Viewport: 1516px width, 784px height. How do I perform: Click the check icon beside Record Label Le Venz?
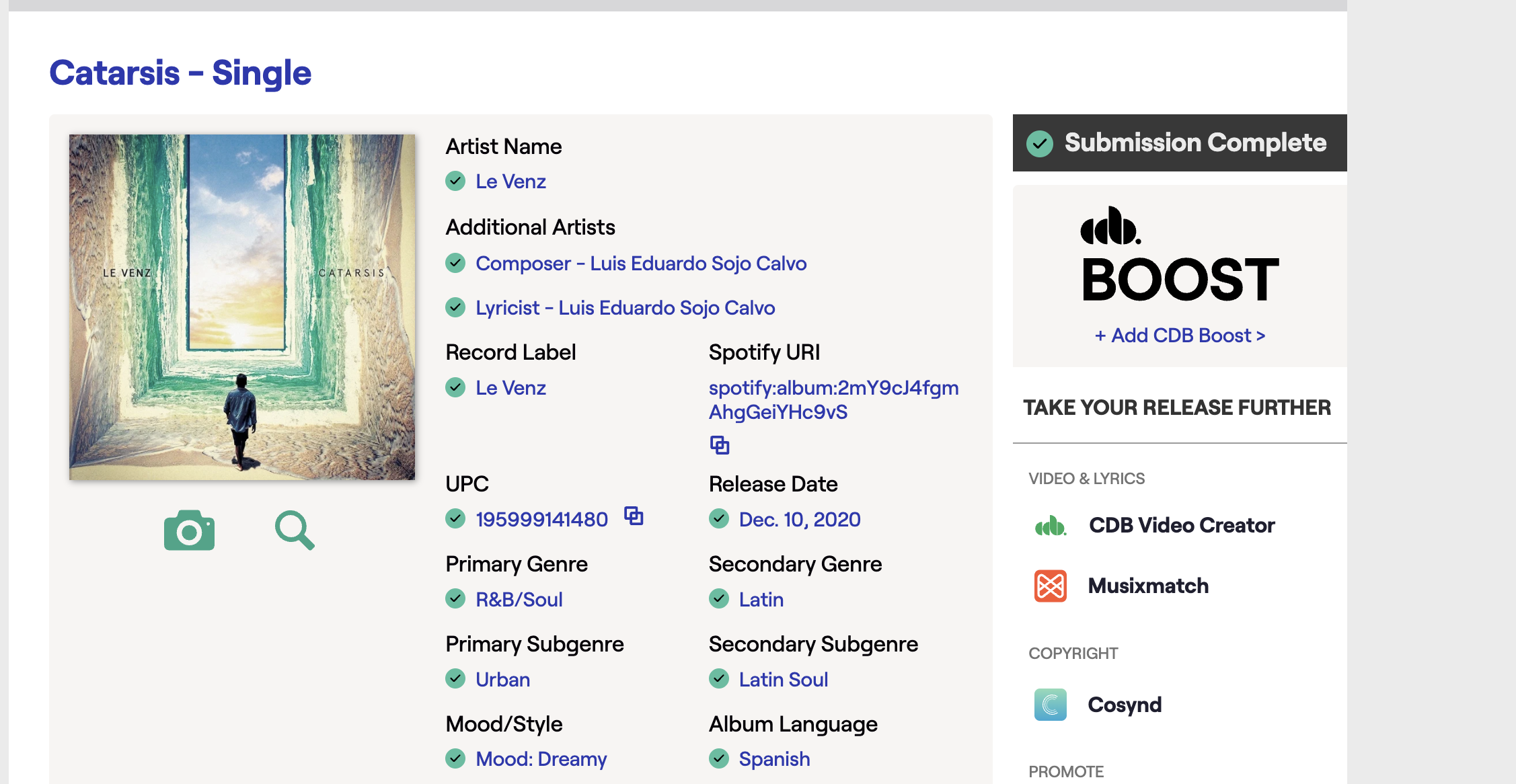coord(455,387)
